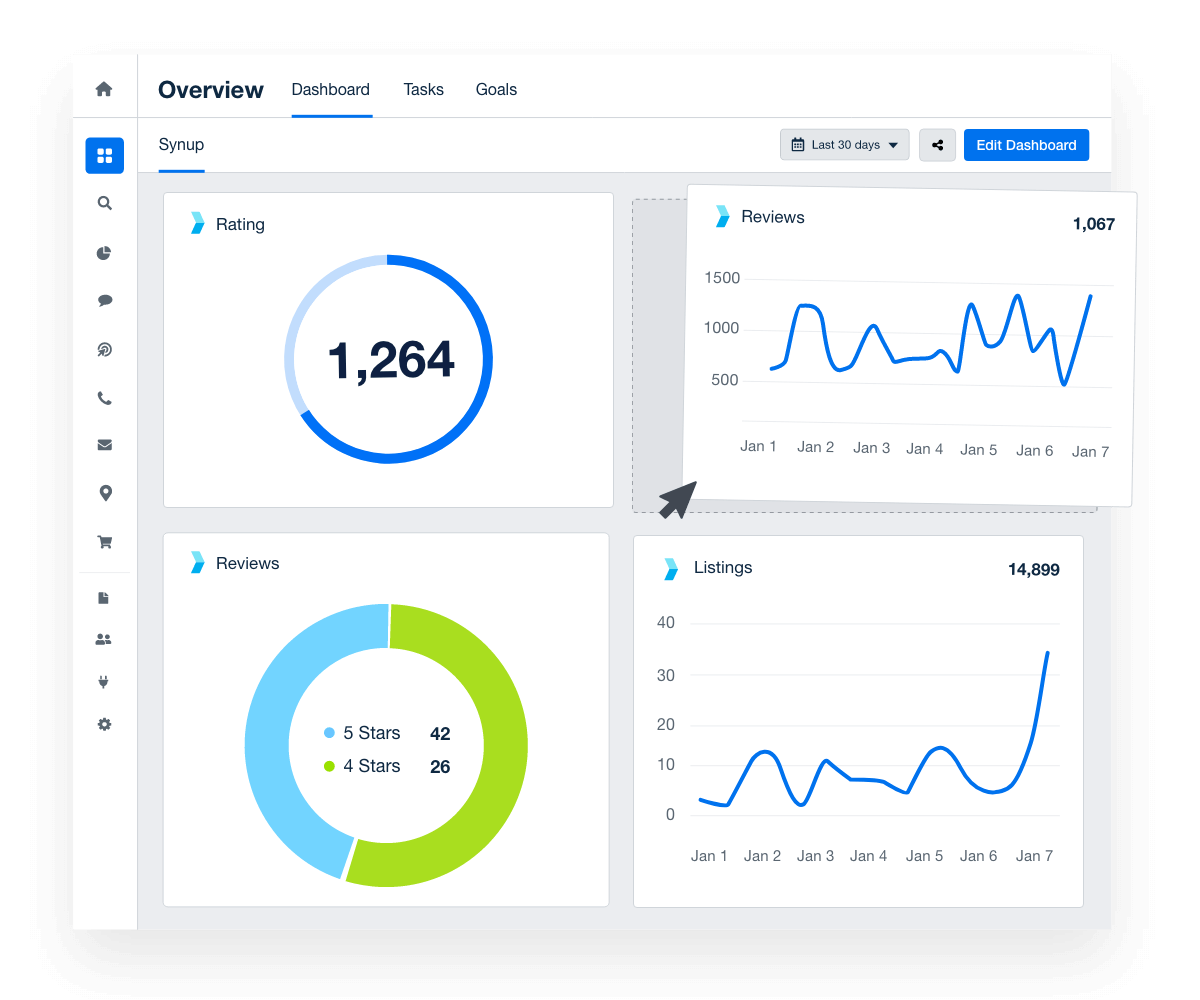The image size is (1200, 1000).
Task: Click the home icon above the sidebar
Action: point(104,89)
